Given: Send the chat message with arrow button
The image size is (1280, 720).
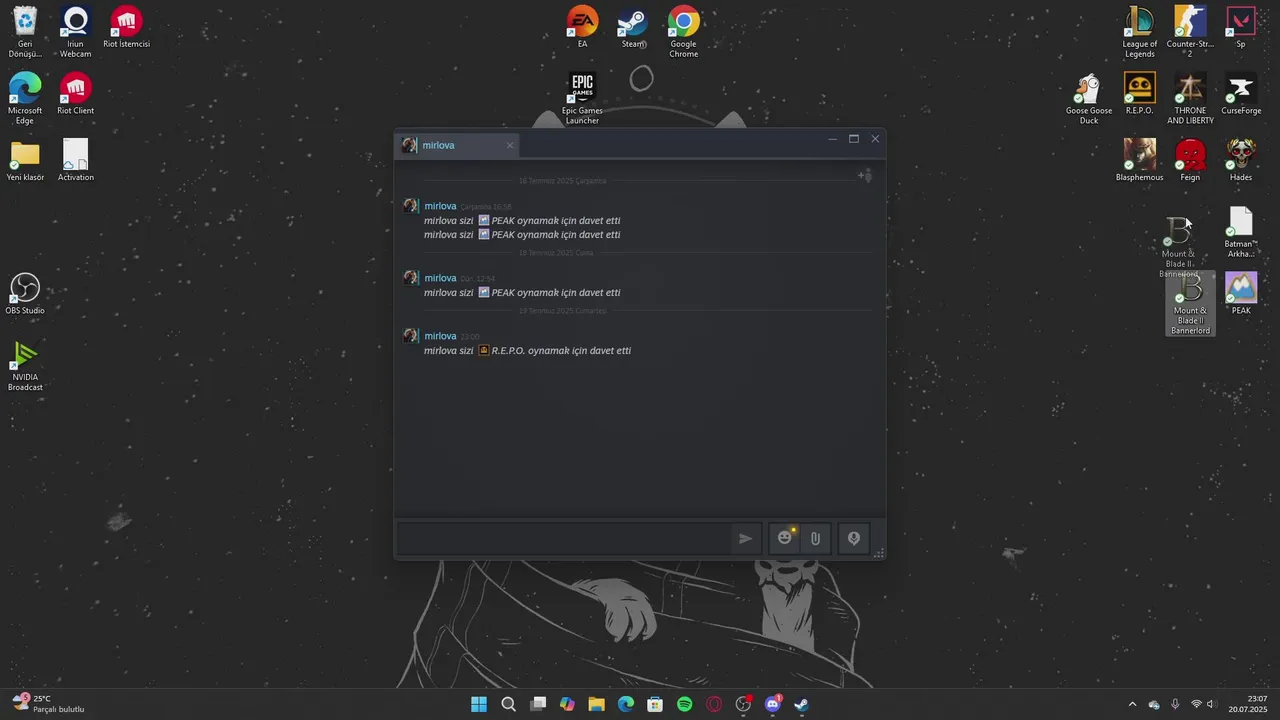Looking at the screenshot, I should coord(745,538).
